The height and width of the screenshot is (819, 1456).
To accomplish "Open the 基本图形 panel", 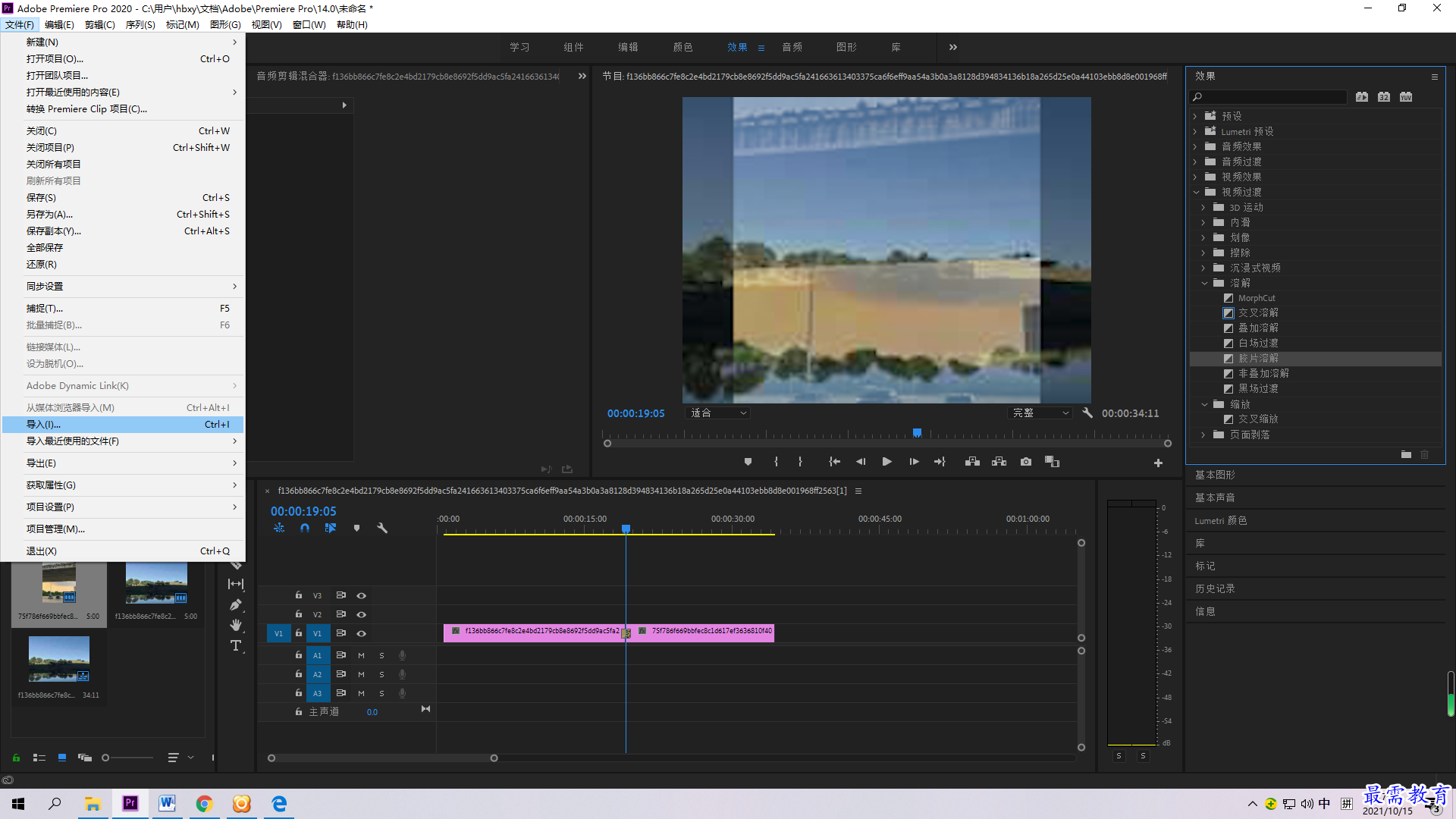I will 1215,475.
